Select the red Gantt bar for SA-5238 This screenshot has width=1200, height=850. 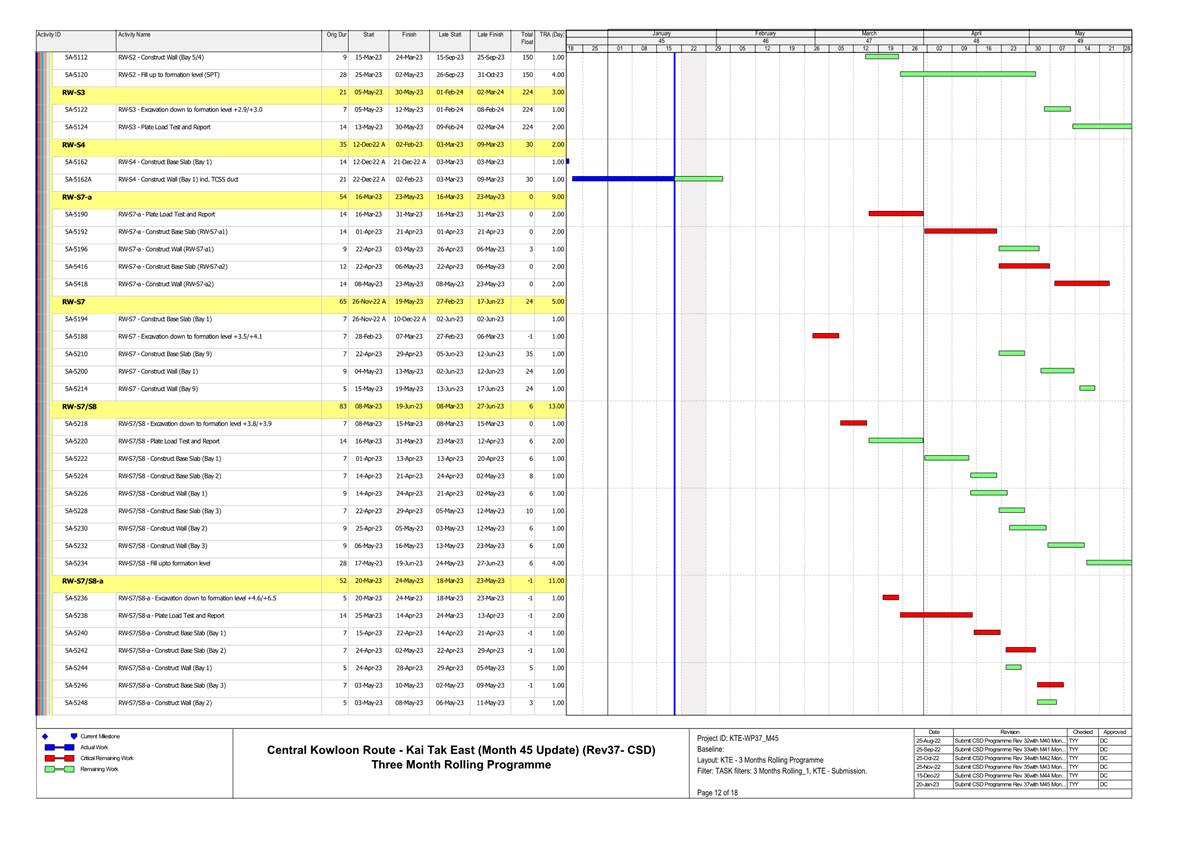point(936,615)
